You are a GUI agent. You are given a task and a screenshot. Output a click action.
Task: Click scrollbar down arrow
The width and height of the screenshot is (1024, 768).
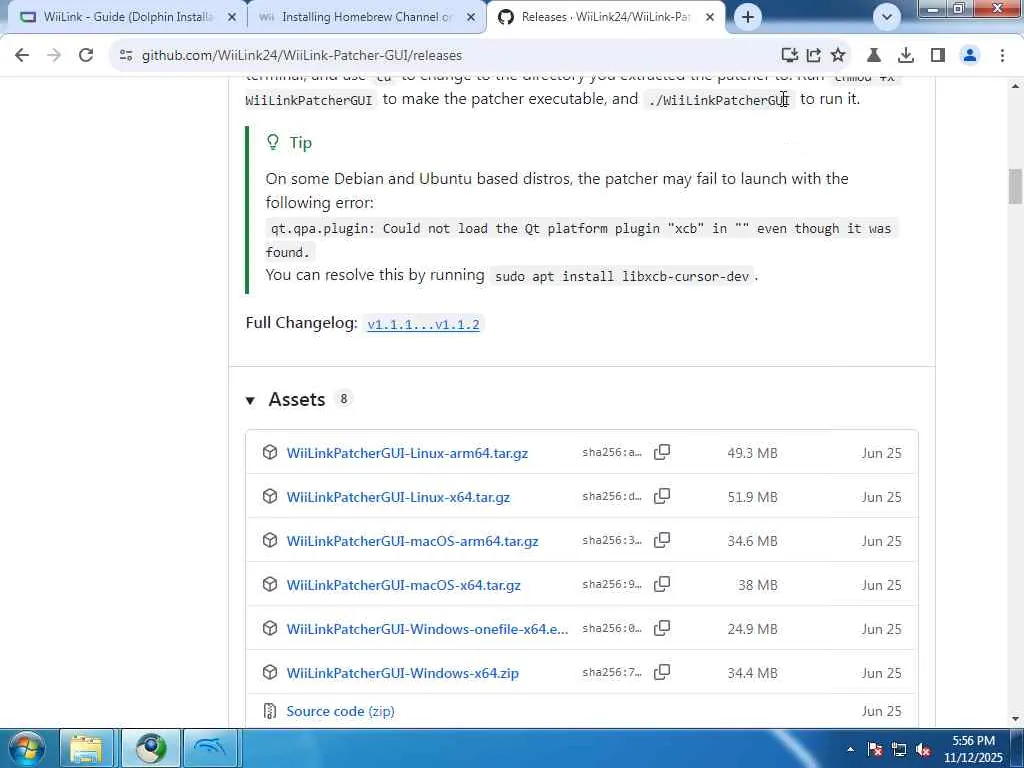point(1015,719)
